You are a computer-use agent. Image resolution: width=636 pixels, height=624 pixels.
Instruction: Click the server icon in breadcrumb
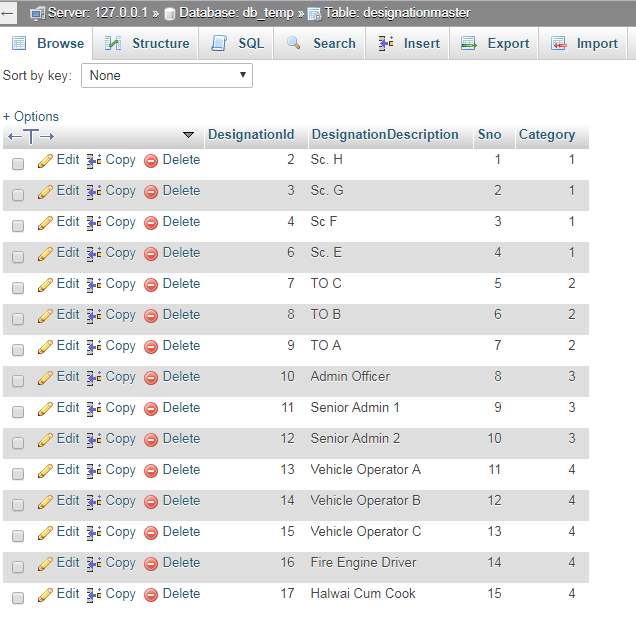38,14
